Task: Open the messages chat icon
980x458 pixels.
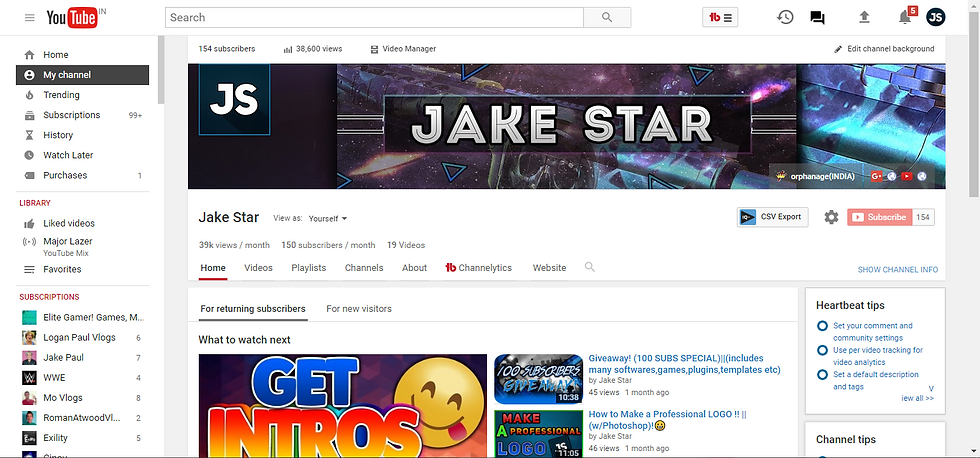Action: pyautogui.click(x=817, y=17)
